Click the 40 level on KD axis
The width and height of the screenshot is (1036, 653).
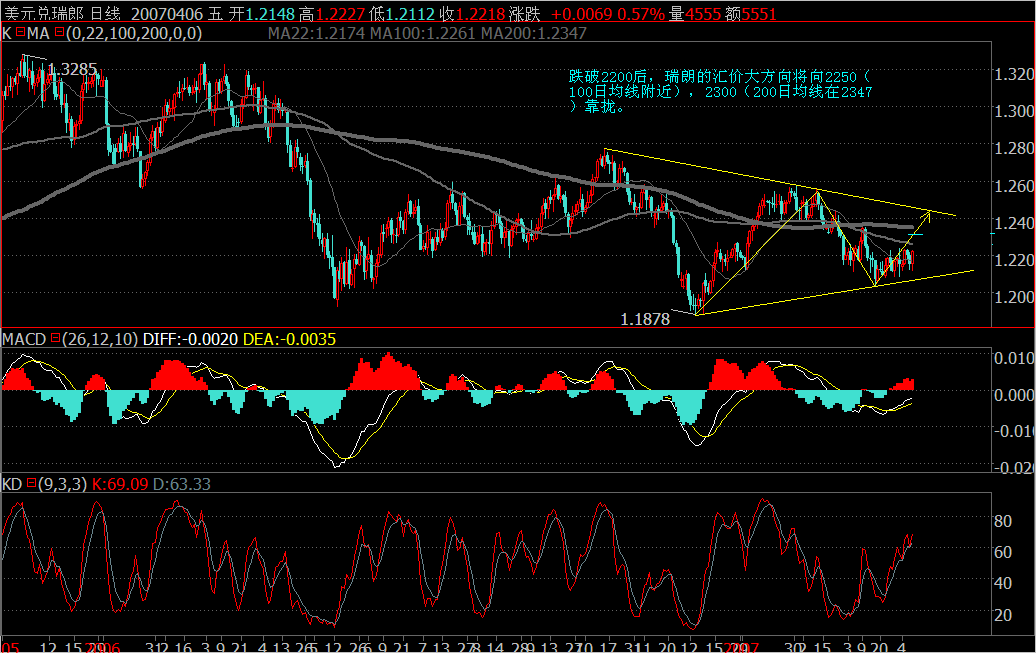coord(1003,583)
